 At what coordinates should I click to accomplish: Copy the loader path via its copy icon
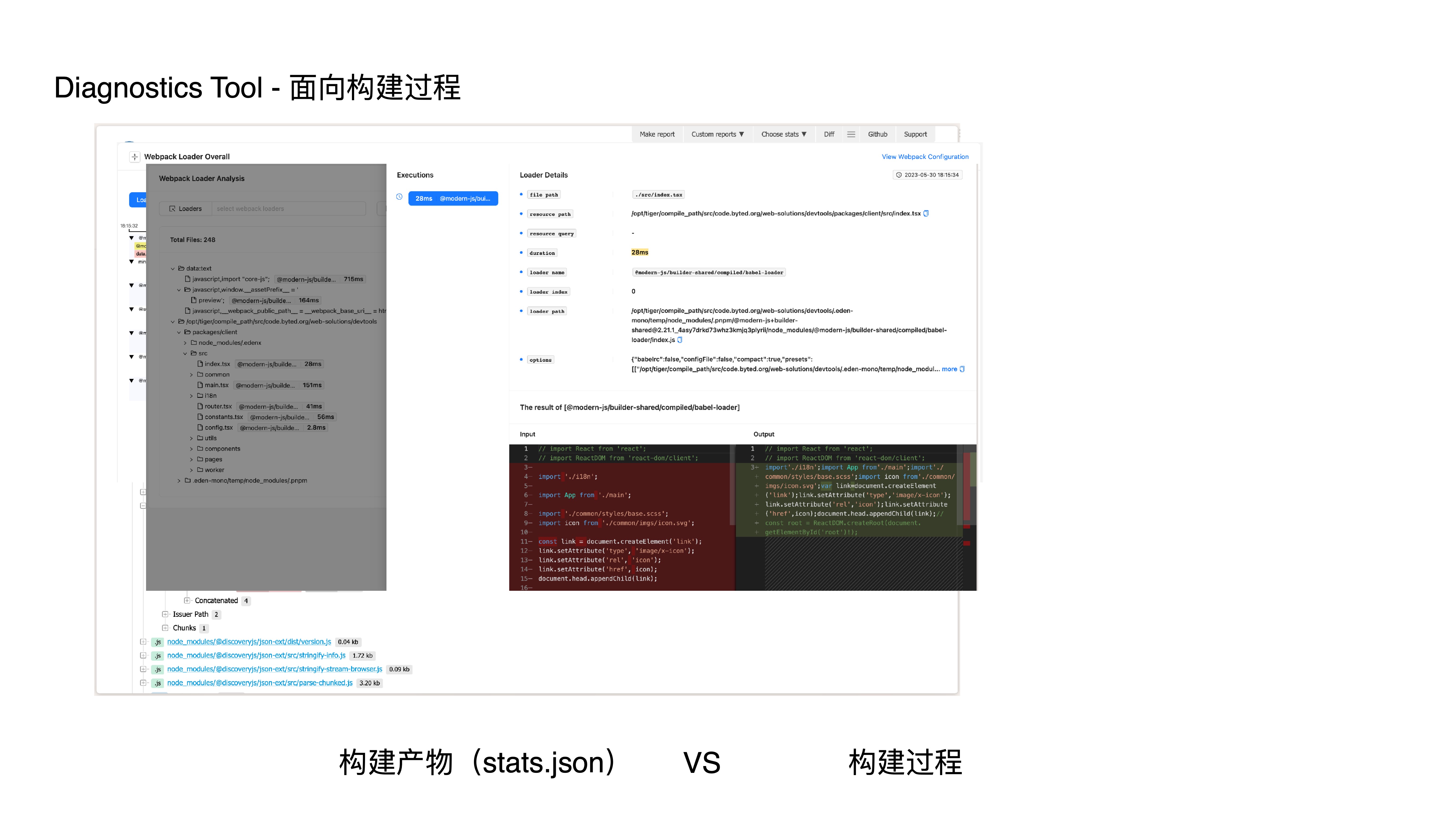680,340
